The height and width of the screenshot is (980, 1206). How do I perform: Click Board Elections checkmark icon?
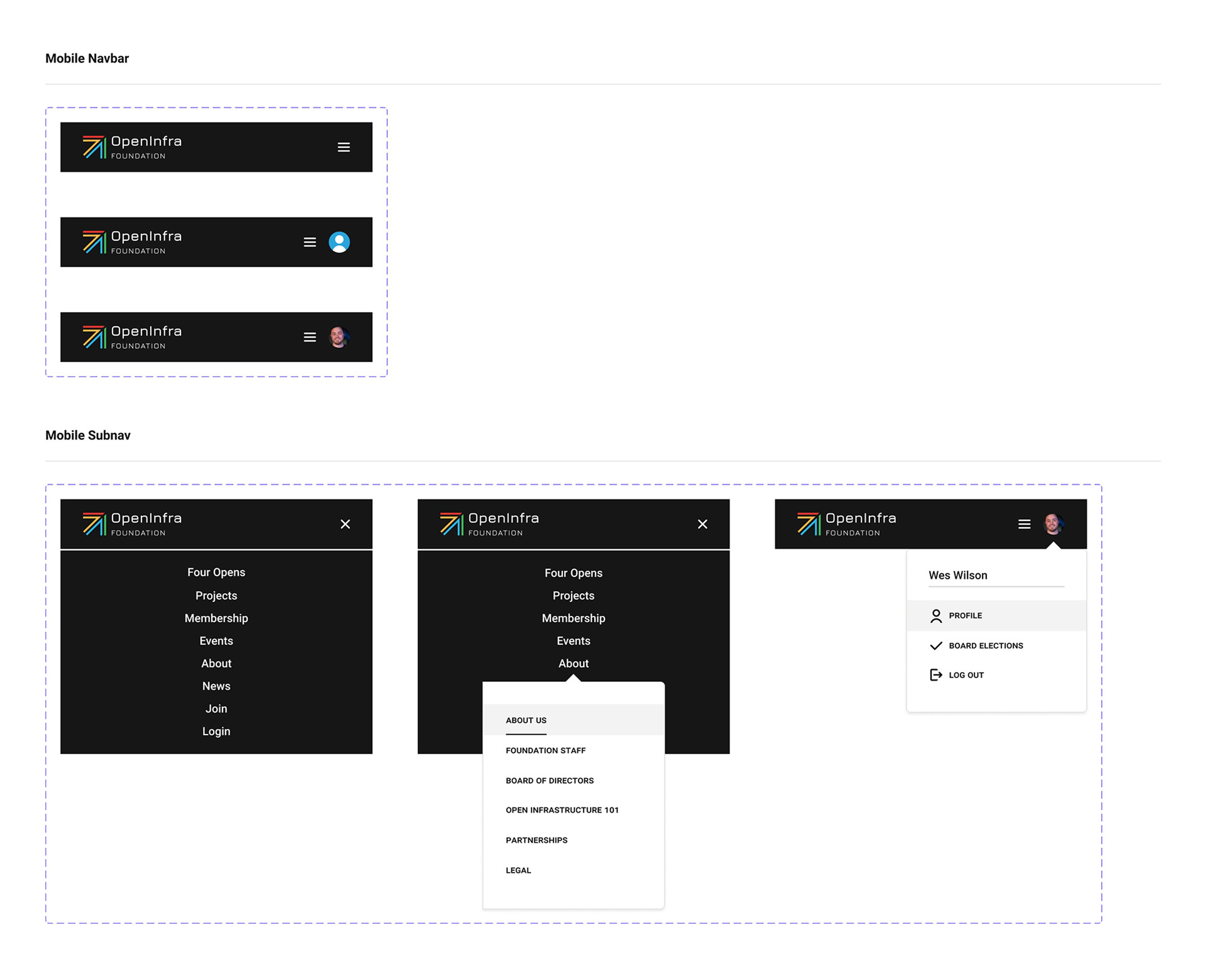click(936, 646)
